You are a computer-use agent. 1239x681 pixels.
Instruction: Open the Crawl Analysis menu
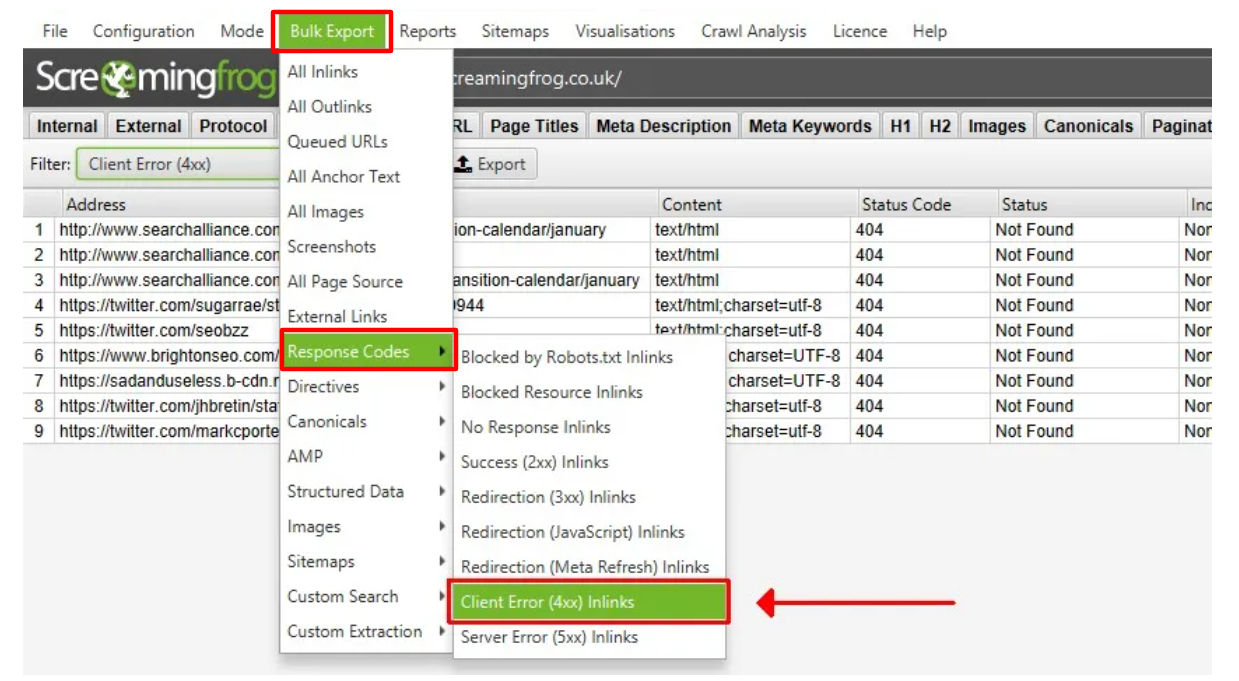coord(754,31)
